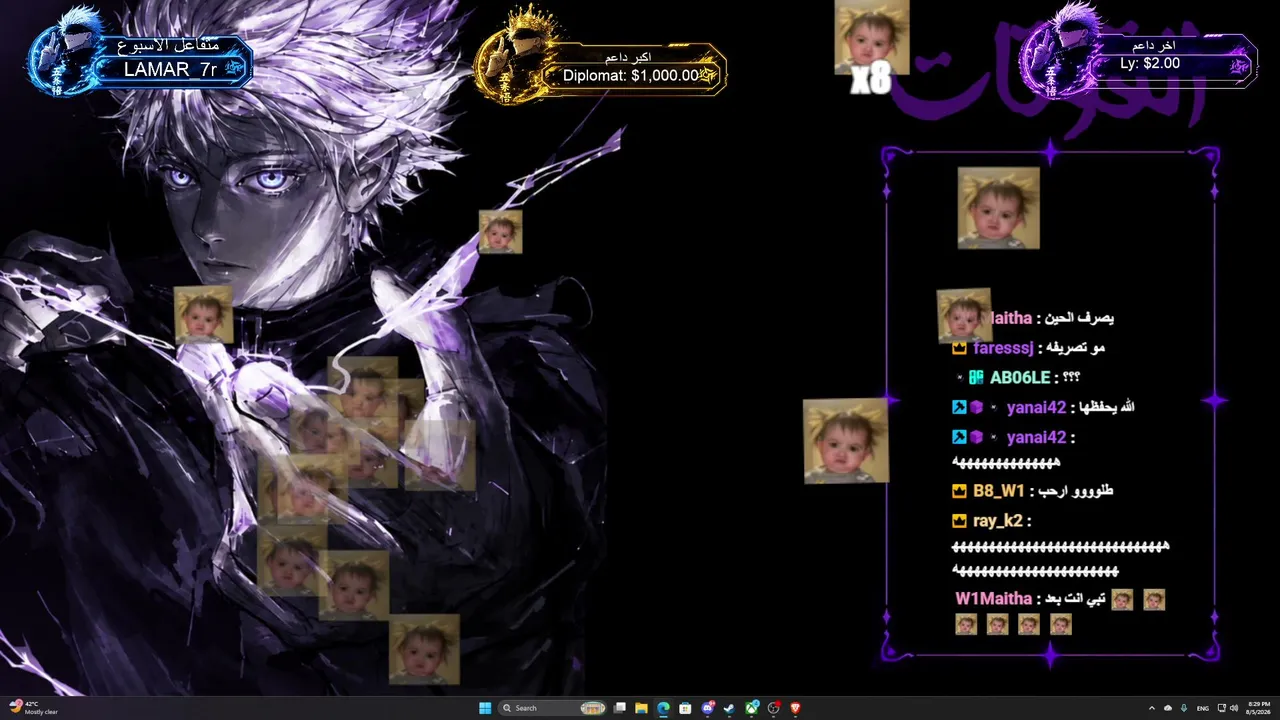Viewport: 1280px width, 720px height.
Task: Click the B8_W1 username in chat
Action: 999,491
